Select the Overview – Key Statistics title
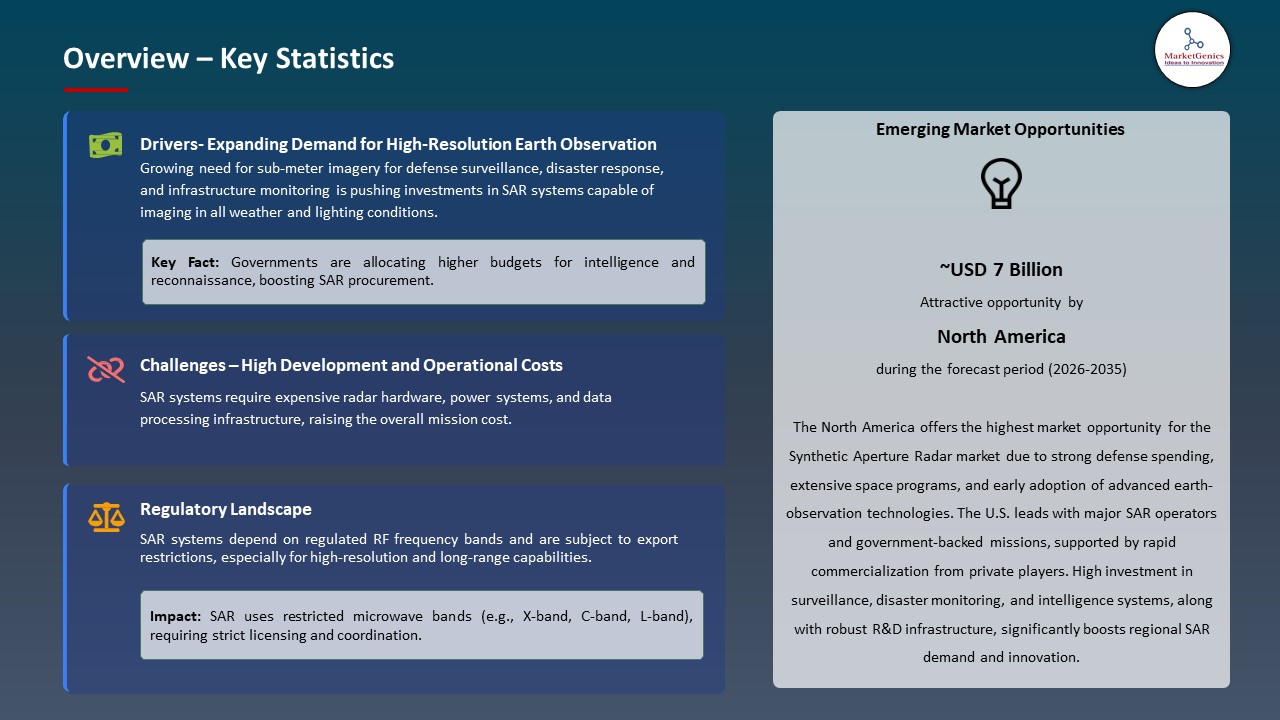 point(228,58)
